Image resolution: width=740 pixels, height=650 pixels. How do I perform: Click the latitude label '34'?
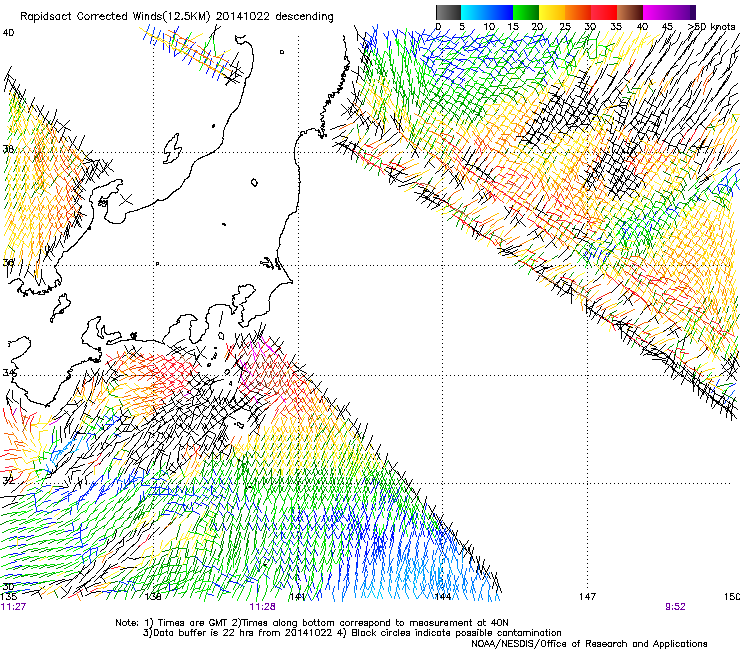pos(8,373)
